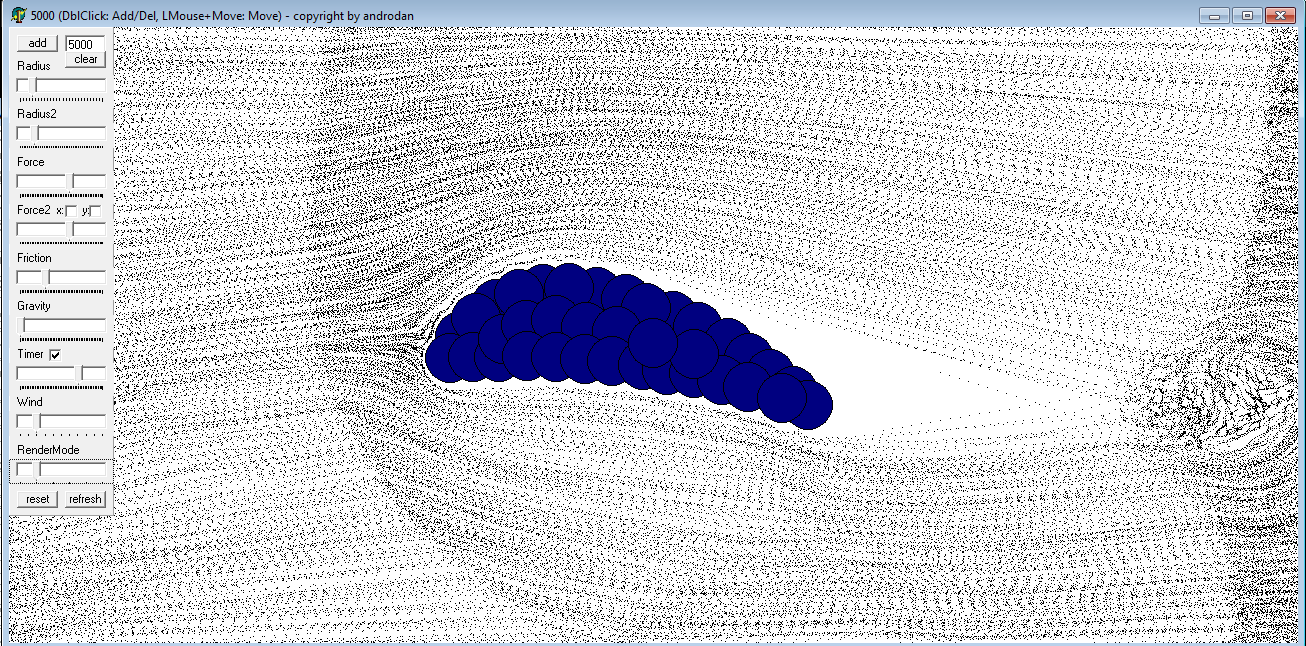Screen dimensions: 1306x646
Task: Click the Wind label
Action: pyautogui.click(x=30, y=402)
